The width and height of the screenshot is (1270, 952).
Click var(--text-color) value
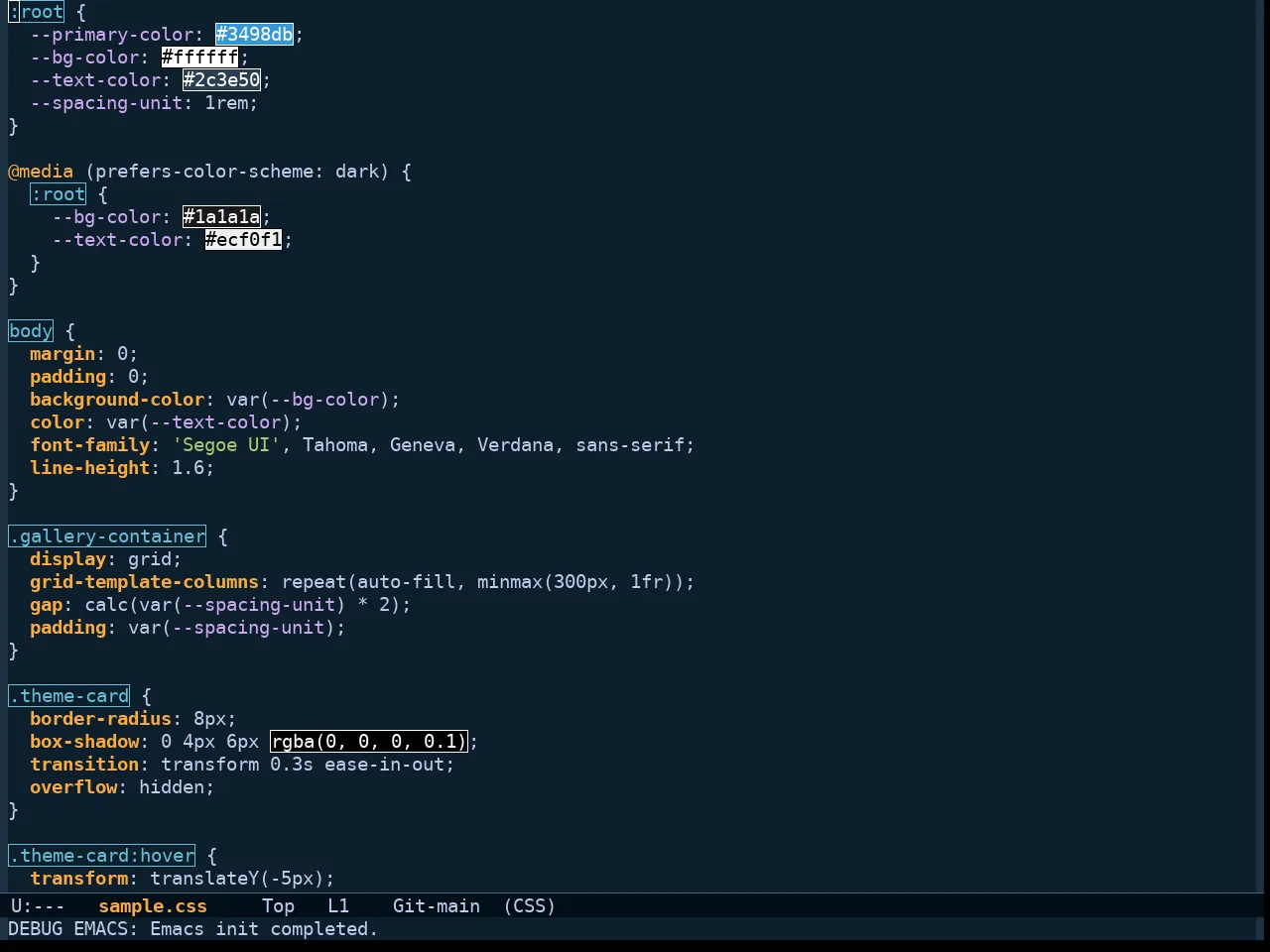199,422
